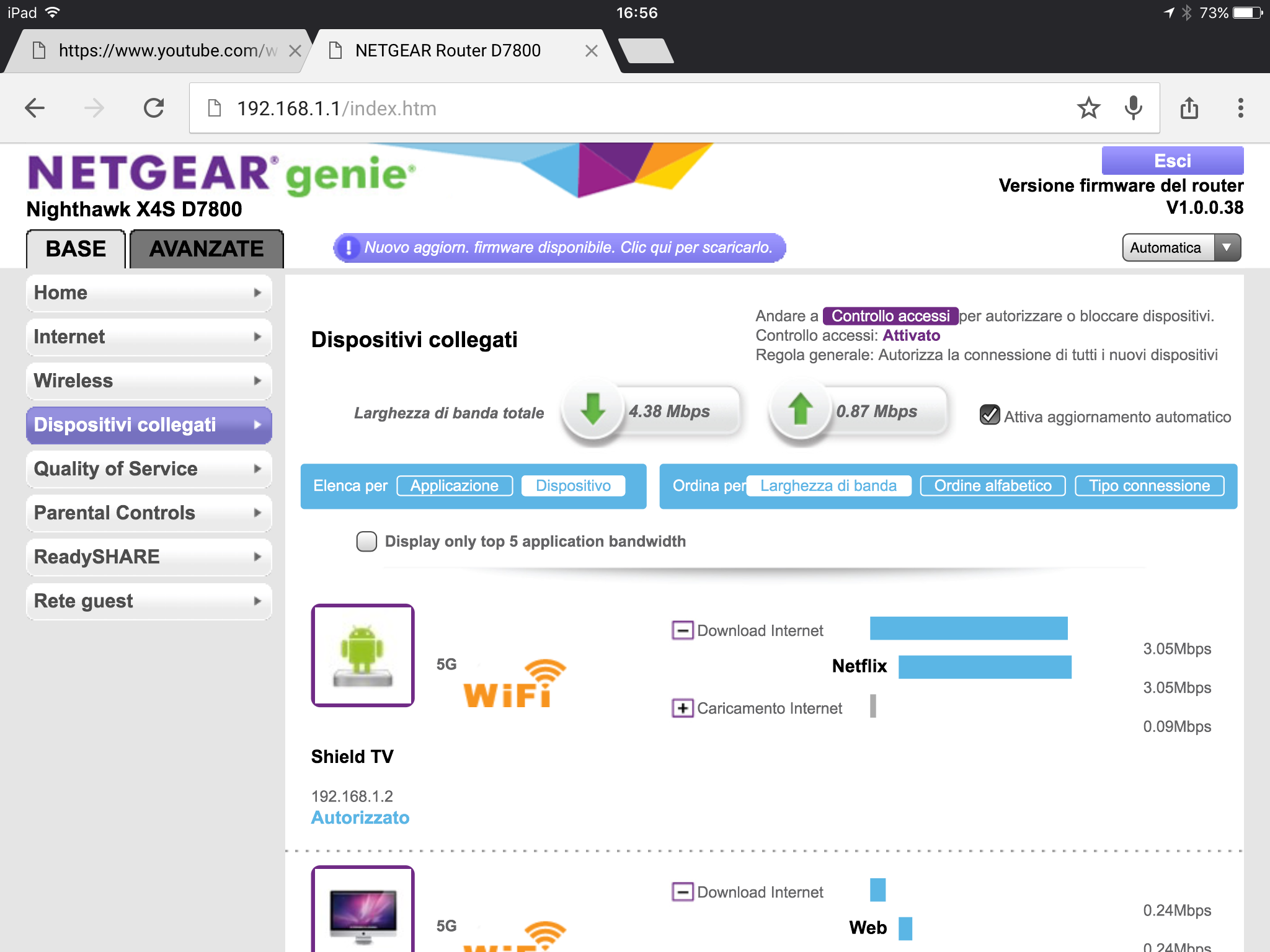Click the new firmware available notification
The height and width of the screenshot is (952, 1270).
click(559, 248)
